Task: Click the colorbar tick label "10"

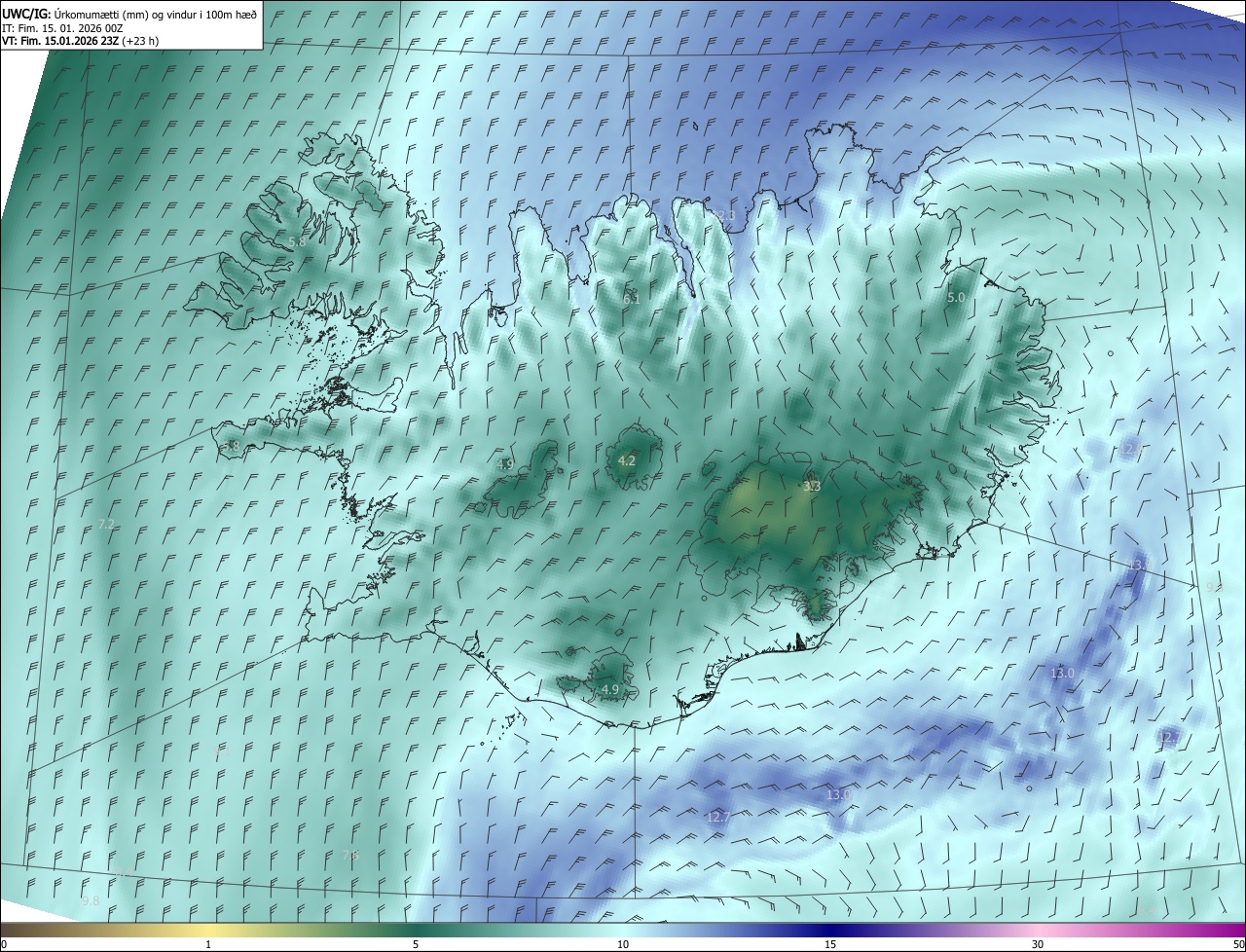Action: pos(623,944)
